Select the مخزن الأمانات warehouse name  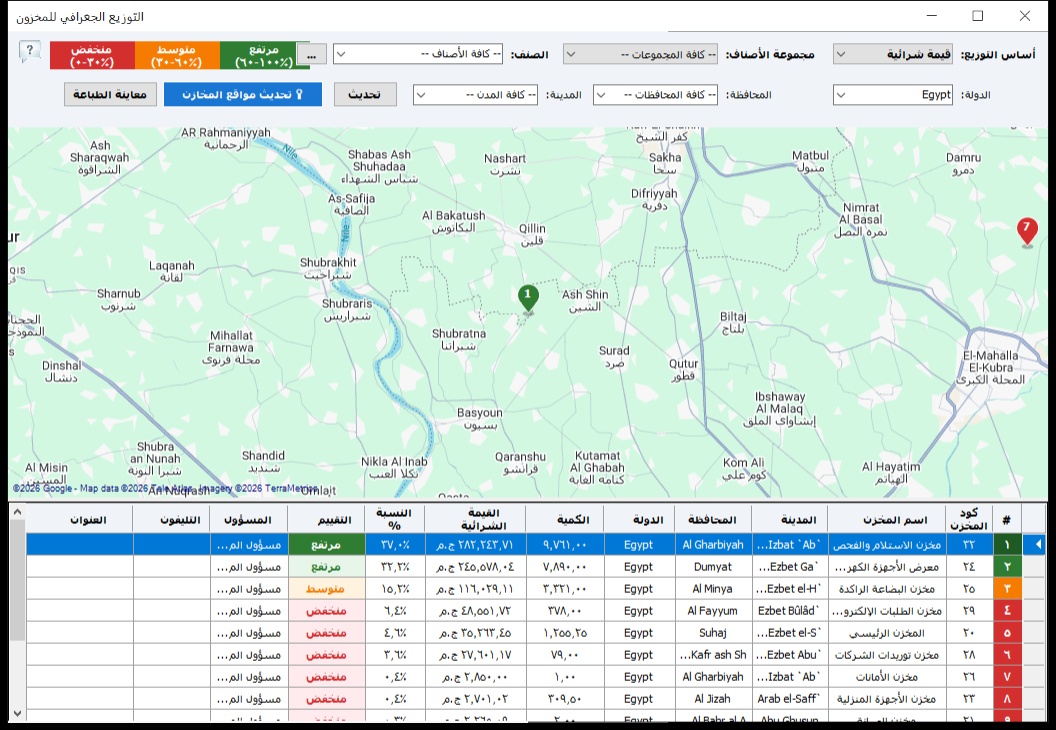pos(887,677)
